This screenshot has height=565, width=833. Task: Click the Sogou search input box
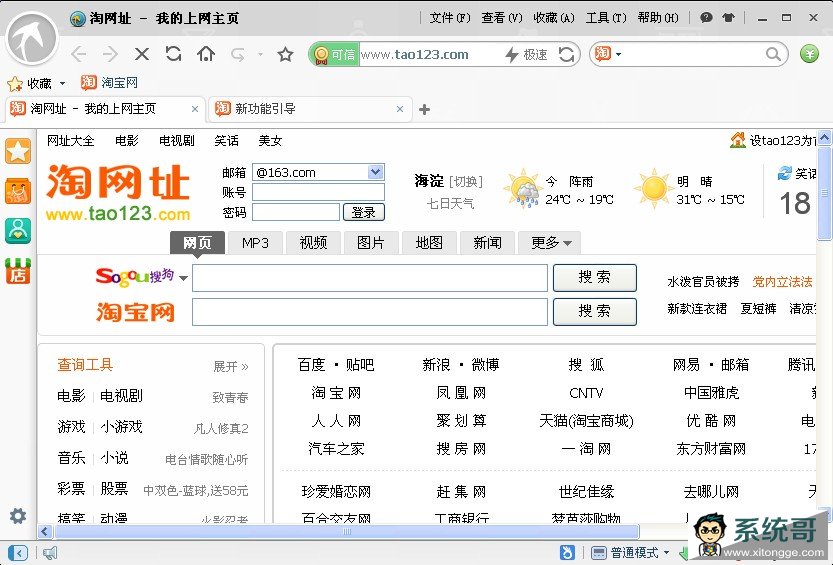[370, 278]
